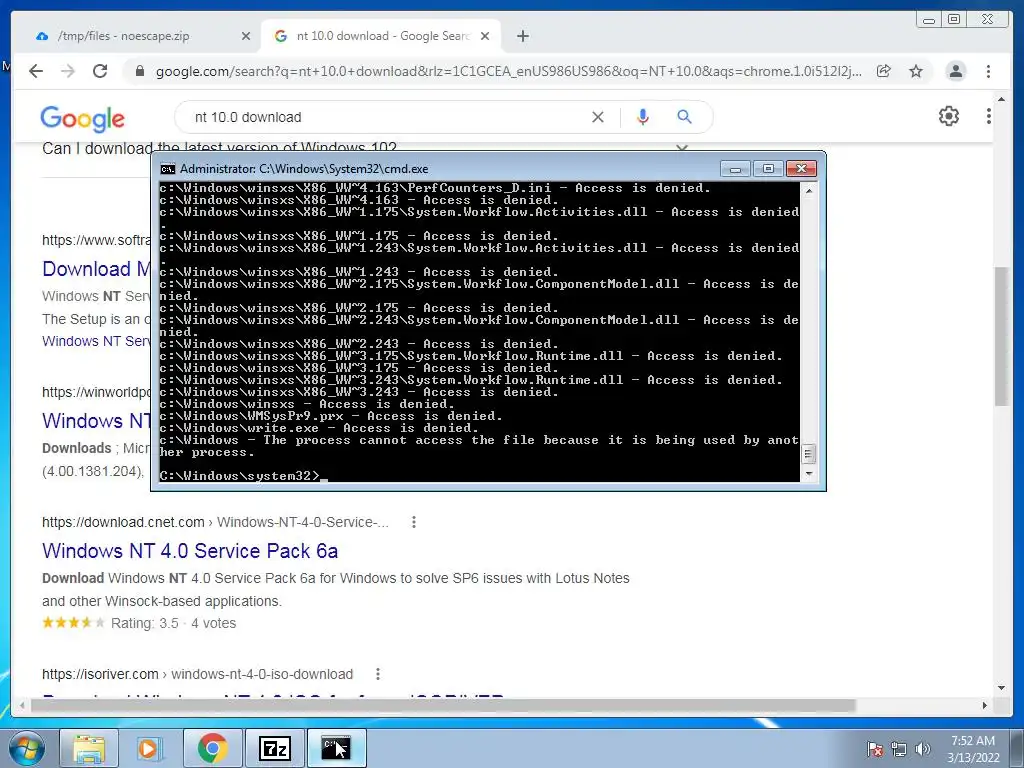Click cmd scrollbar up arrow
Image resolution: width=1024 pixels, height=768 pixels.
tap(808, 191)
